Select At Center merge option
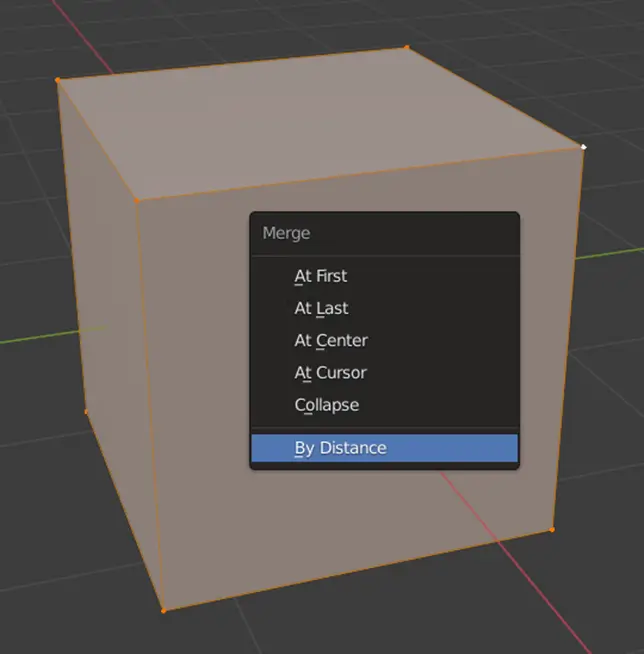The image size is (644, 654). 384,340
